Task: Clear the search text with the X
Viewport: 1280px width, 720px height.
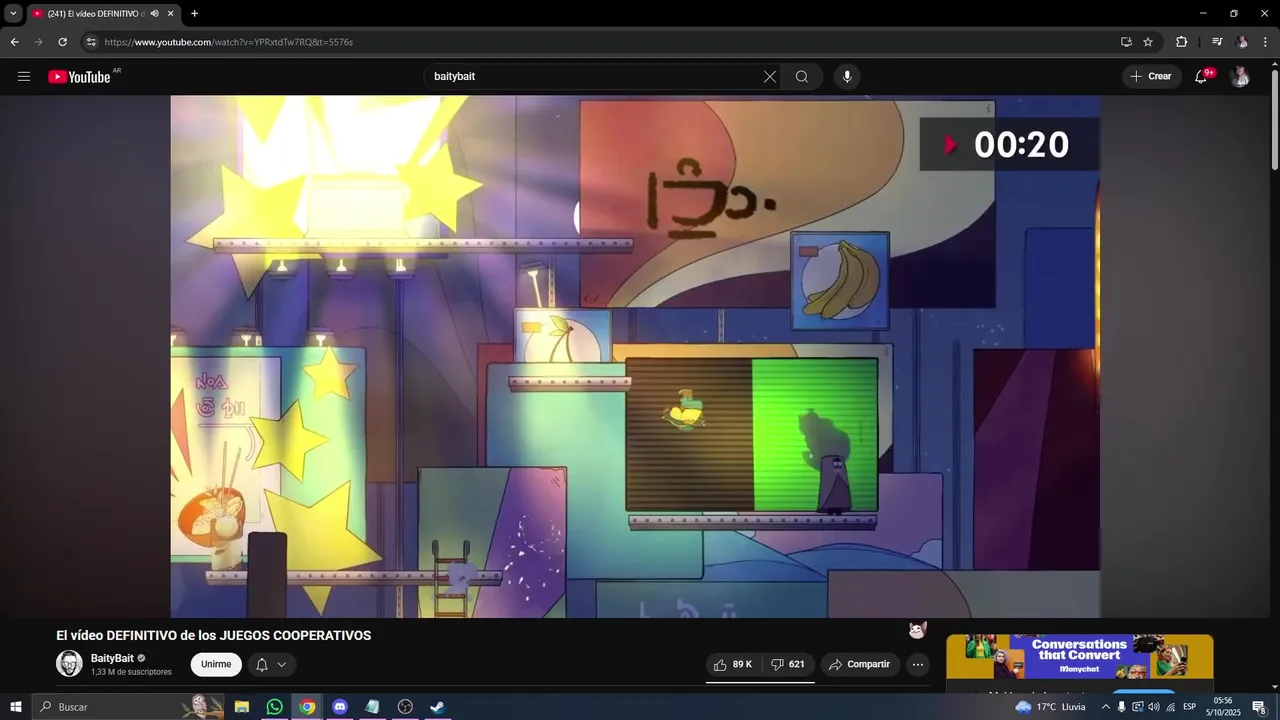Action: pos(770,77)
